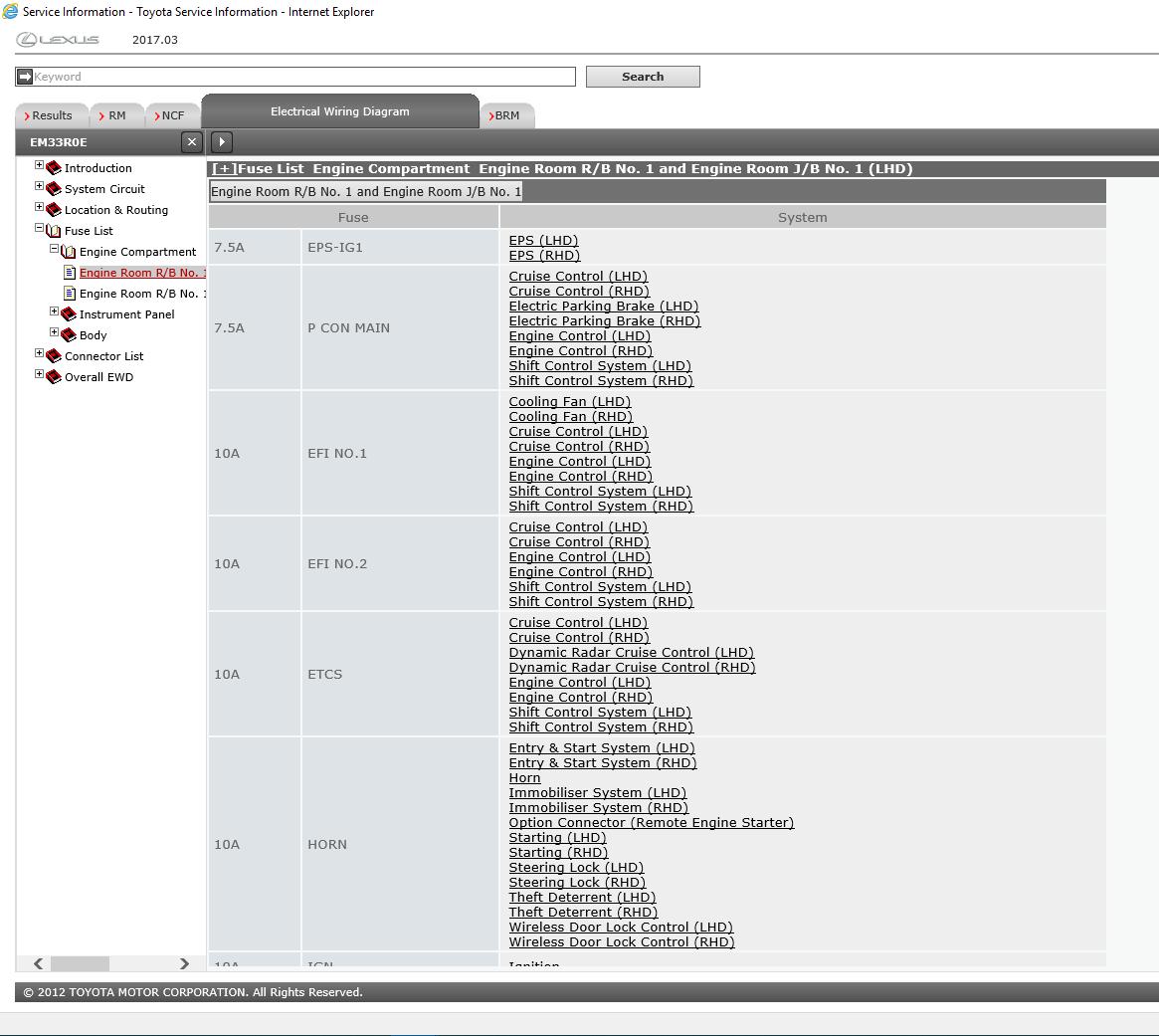Click the play arrow button next to panel header
The image size is (1159, 1036).
click(x=222, y=141)
